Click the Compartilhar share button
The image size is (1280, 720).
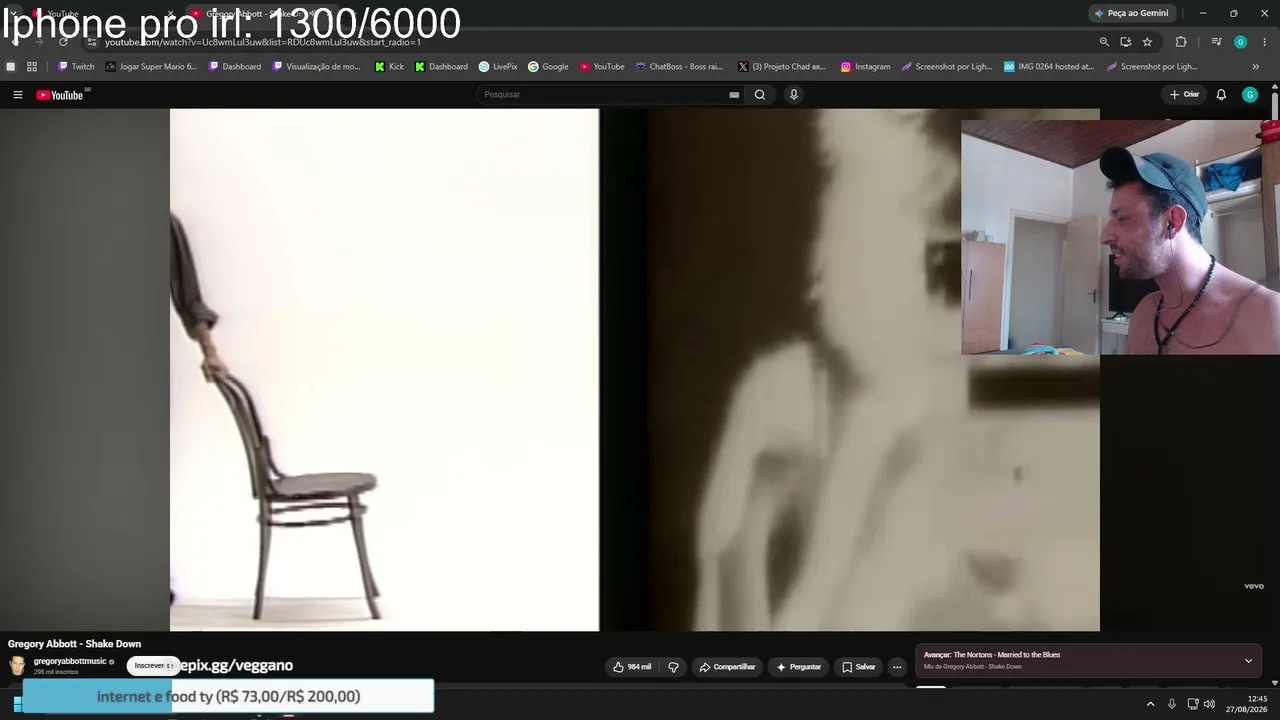click(727, 667)
